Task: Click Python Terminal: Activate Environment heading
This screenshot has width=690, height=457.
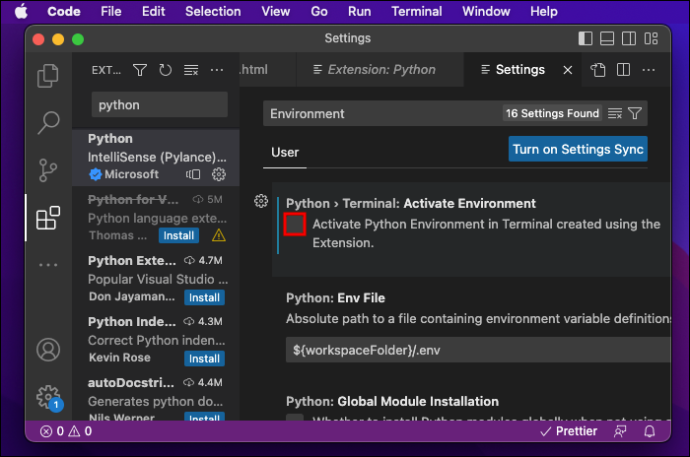Action: (x=411, y=204)
